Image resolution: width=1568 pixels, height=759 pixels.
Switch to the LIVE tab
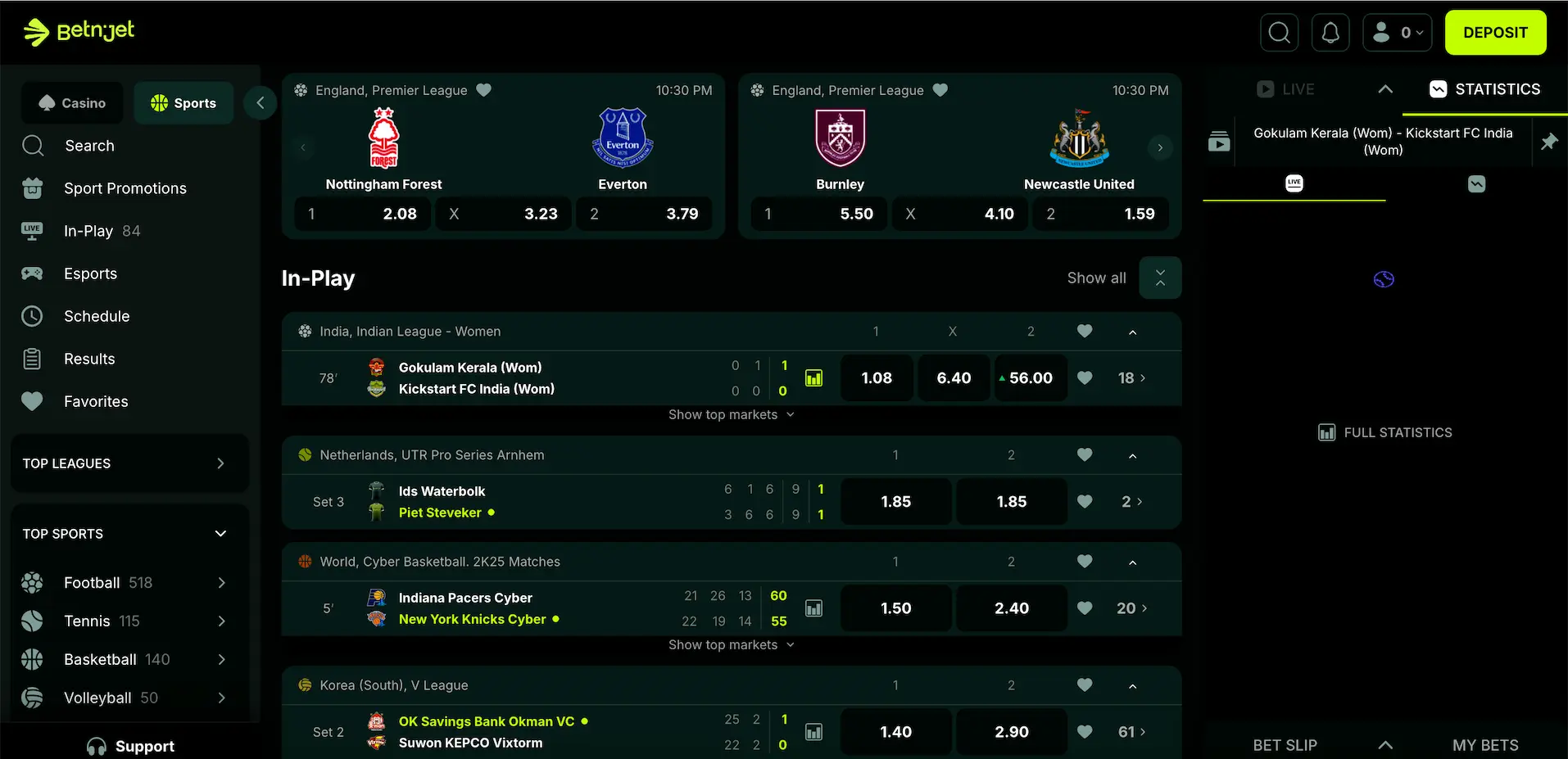tap(1286, 89)
